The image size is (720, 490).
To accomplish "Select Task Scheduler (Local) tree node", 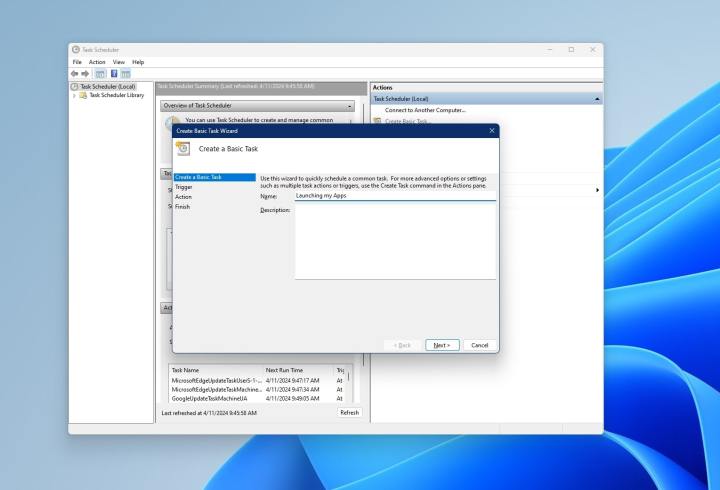I will 108,86.
